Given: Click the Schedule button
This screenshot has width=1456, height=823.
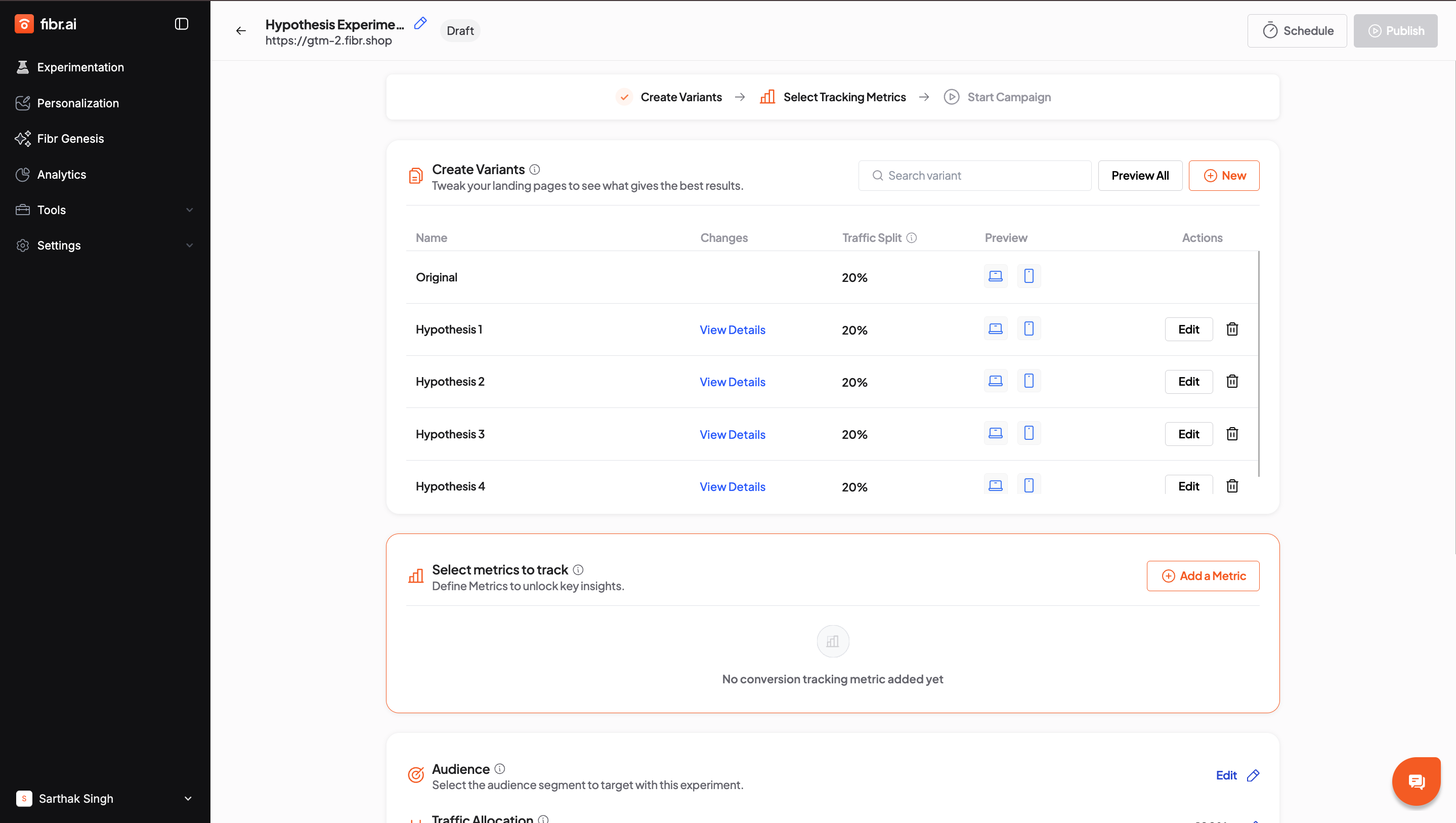Looking at the screenshot, I should [1297, 30].
